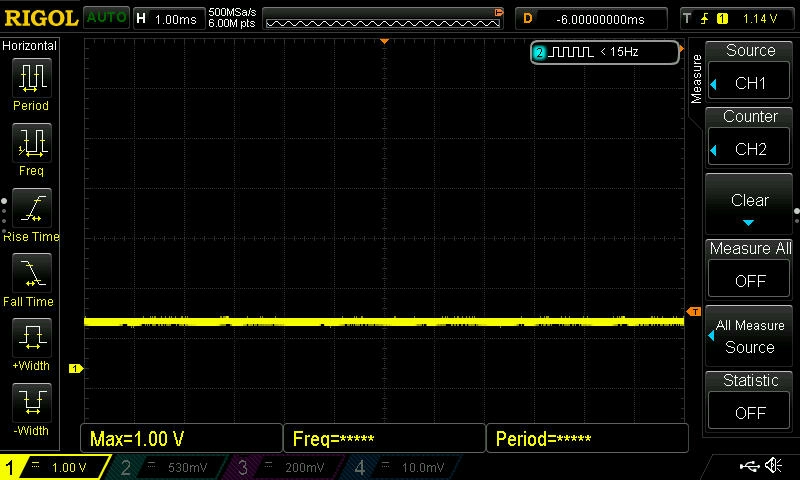This screenshot has width=800, height=480.
Task: Click the AUTO status button
Action: [x=105, y=18]
